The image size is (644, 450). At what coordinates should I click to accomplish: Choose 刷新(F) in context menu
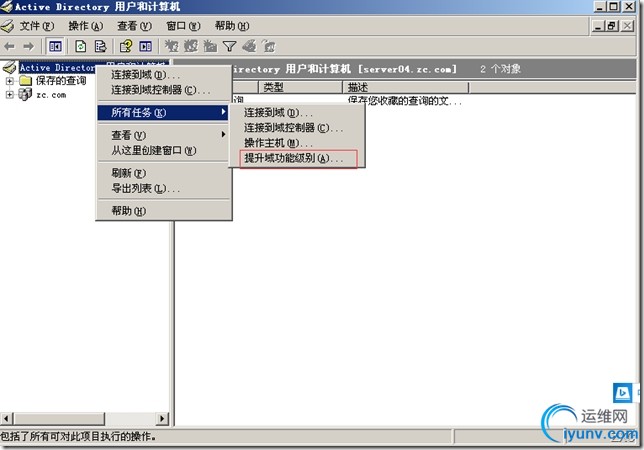click(x=163, y=173)
